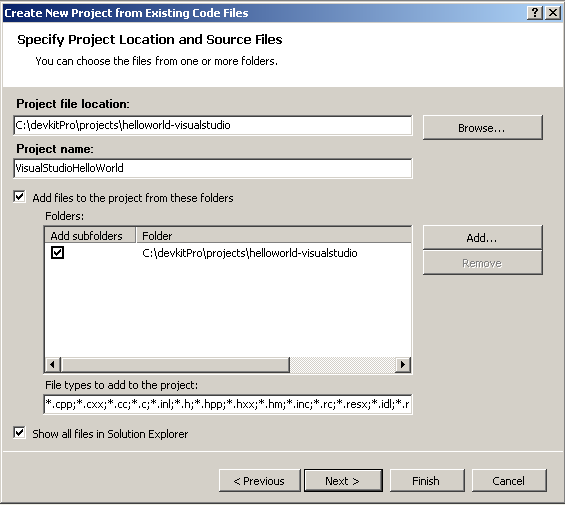Viewport: 565px width, 505px height.
Task: Click the right scroll arrow in folders list
Action: coord(403,364)
